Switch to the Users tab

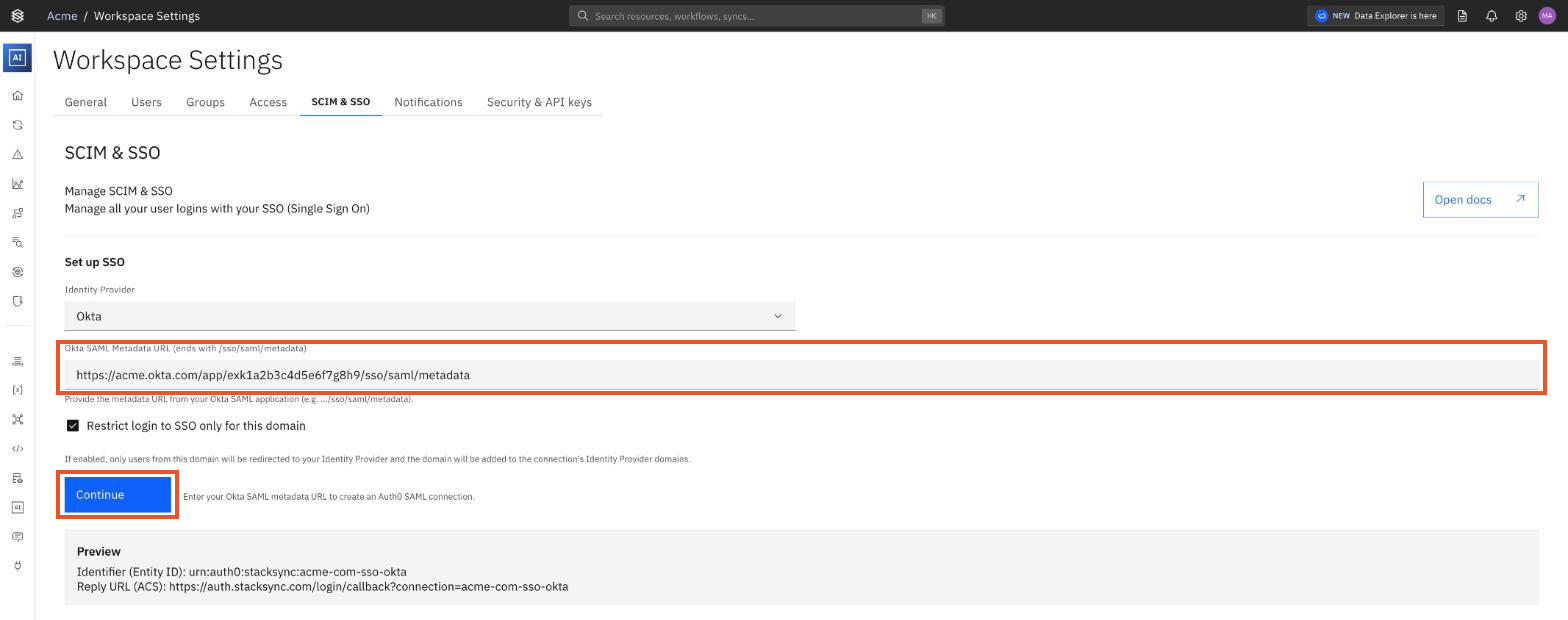(146, 102)
